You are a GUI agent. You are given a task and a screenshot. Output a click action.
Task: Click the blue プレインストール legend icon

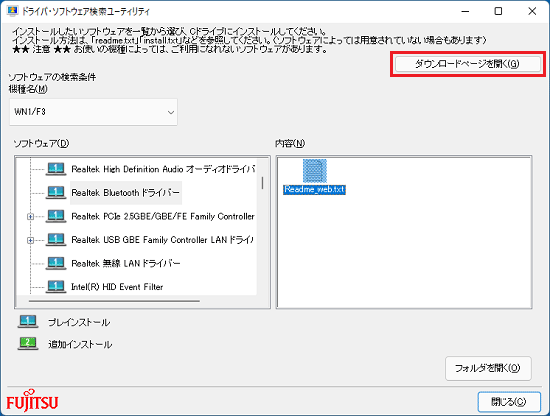point(28,321)
